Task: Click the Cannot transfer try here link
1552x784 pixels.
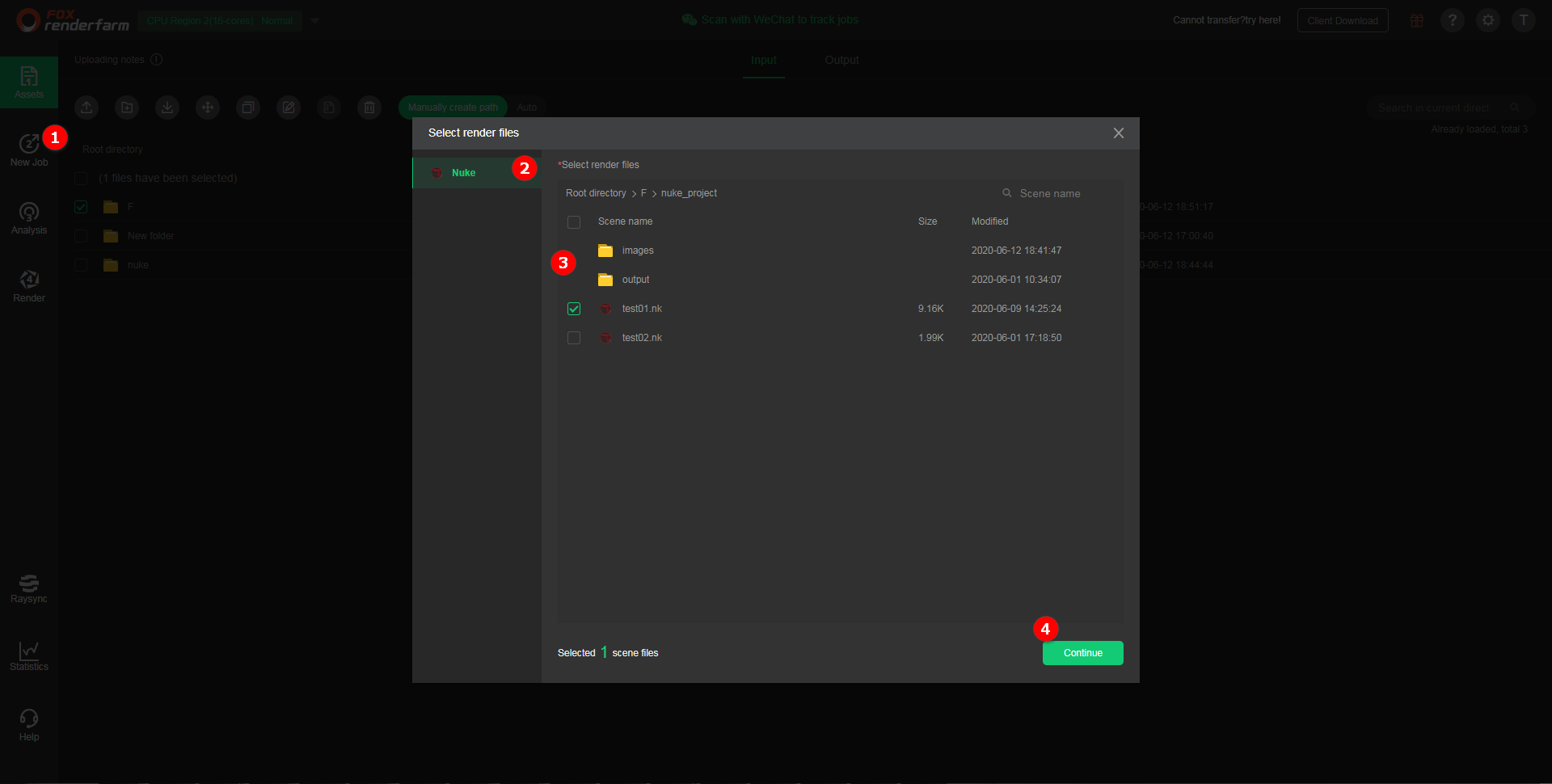Action: pyautogui.click(x=1226, y=20)
